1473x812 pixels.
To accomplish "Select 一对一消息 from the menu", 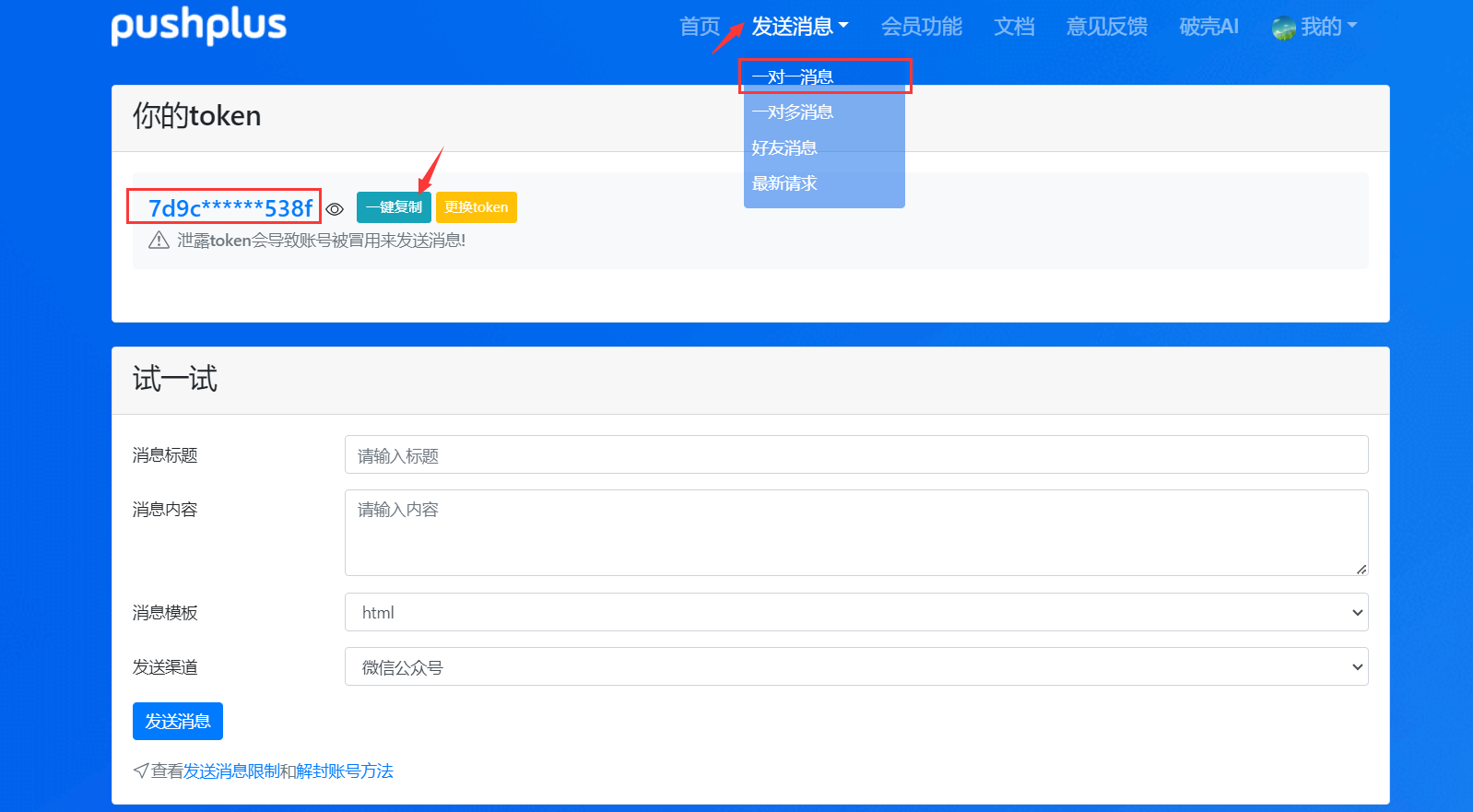I will [793, 76].
